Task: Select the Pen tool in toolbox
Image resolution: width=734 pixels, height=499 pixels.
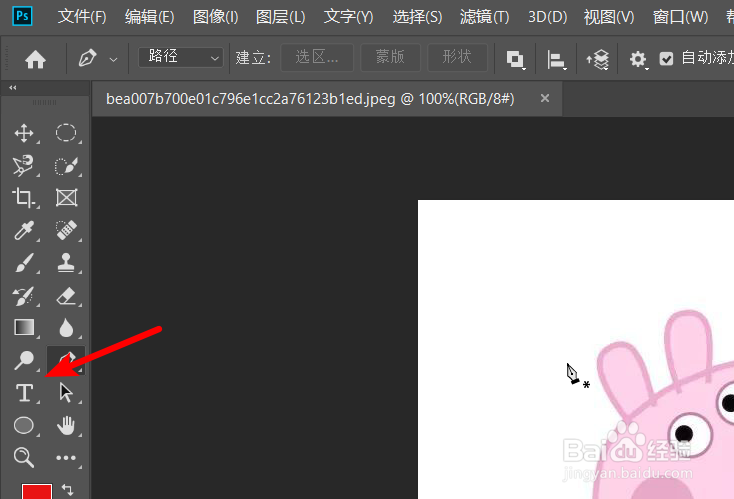Action: (x=66, y=360)
